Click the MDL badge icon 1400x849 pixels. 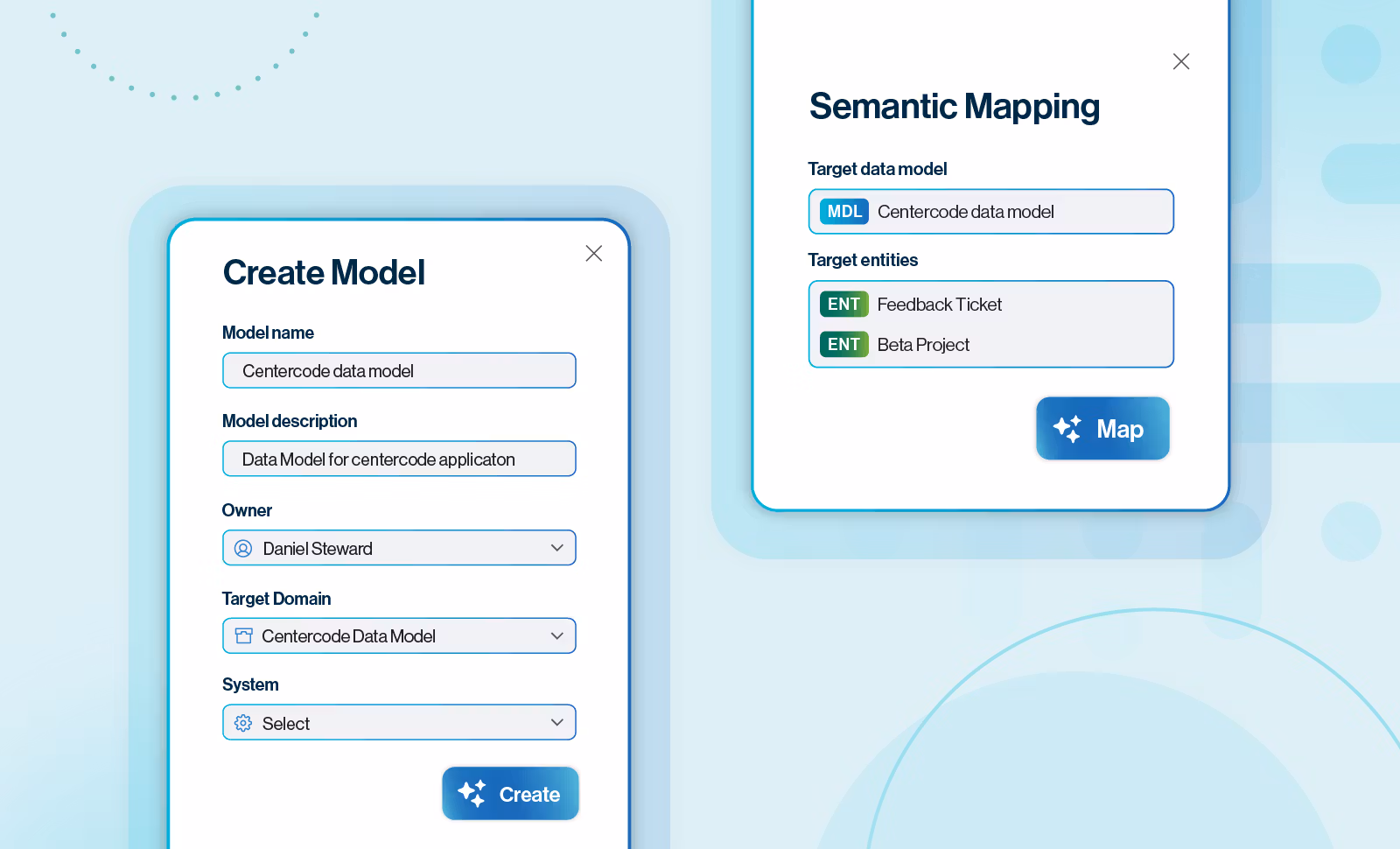(x=843, y=212)
